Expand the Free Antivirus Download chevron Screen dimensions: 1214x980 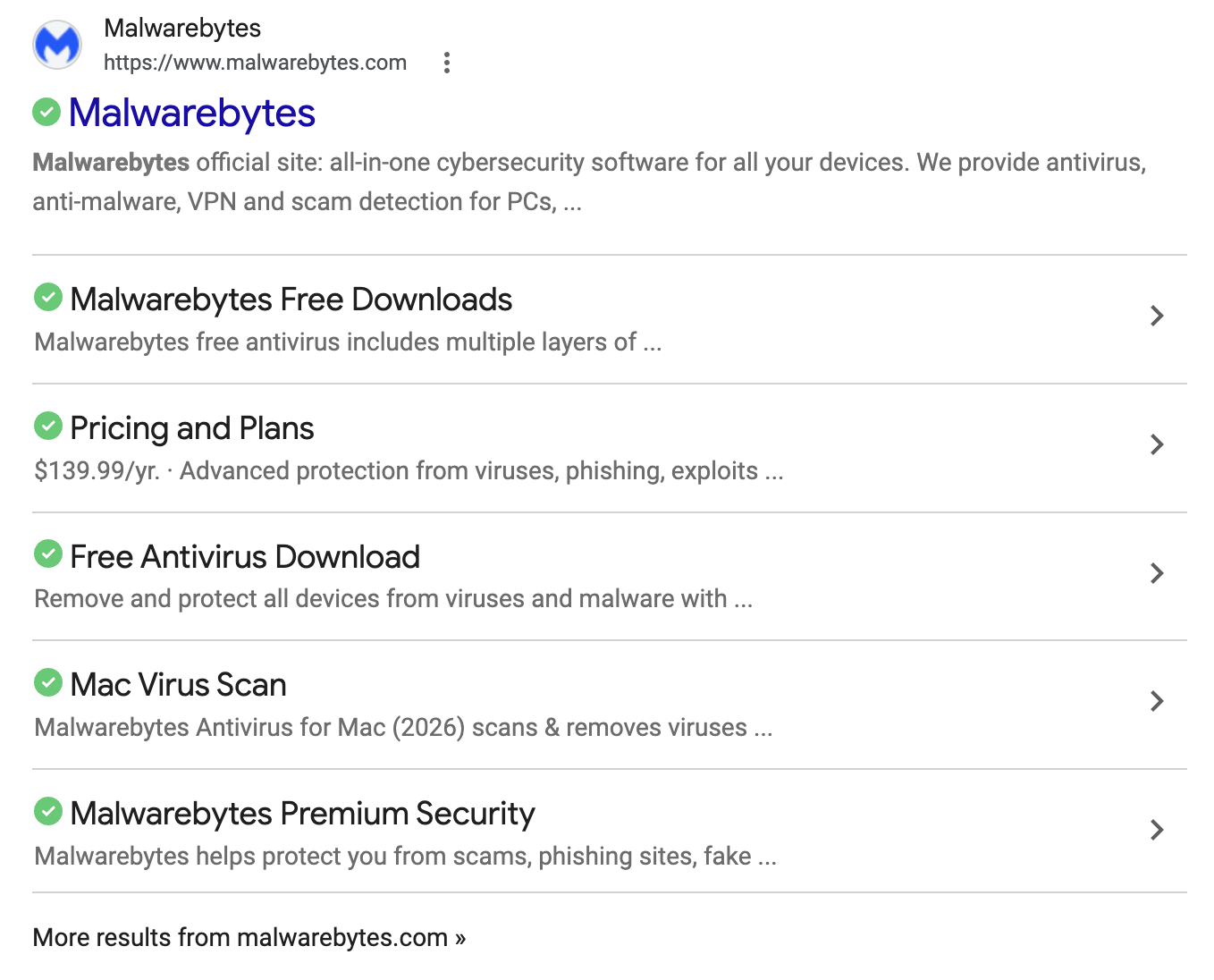coord(1157,573)
